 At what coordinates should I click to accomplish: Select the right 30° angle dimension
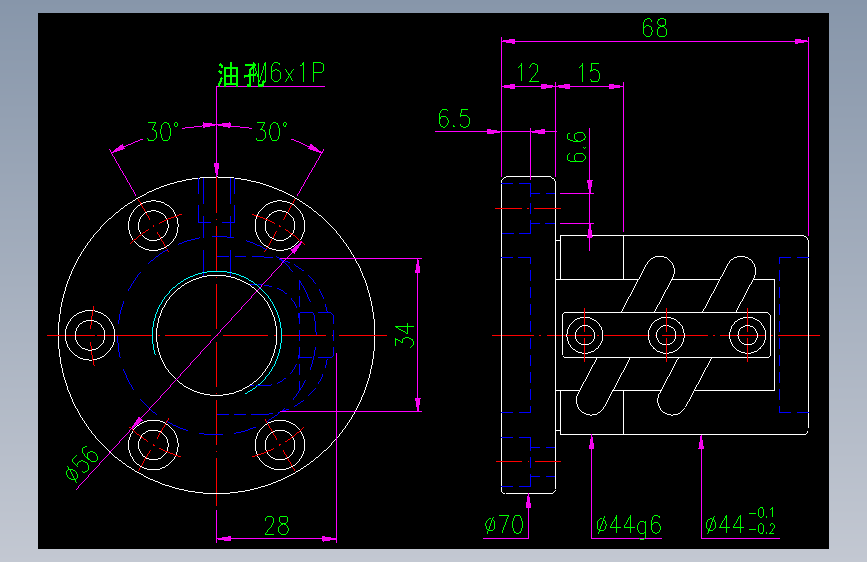click(x=271, y=132)
